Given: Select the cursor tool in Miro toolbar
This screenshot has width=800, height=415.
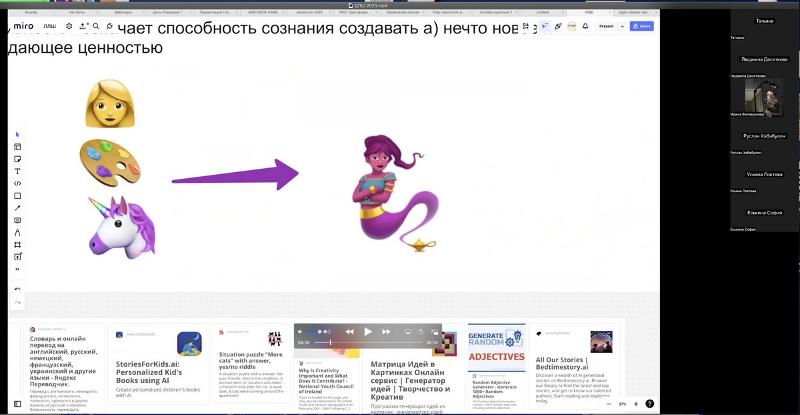Looking at the screenshot, I should click(x=17, y=134).
